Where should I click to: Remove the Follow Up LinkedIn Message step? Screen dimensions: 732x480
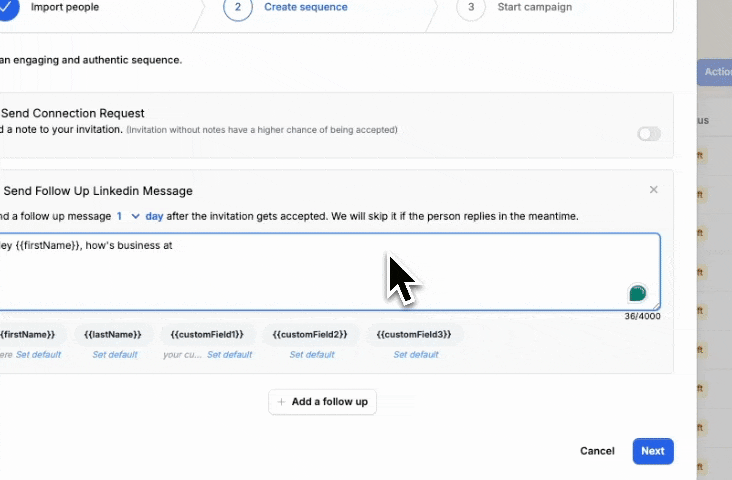coord(654,190)
